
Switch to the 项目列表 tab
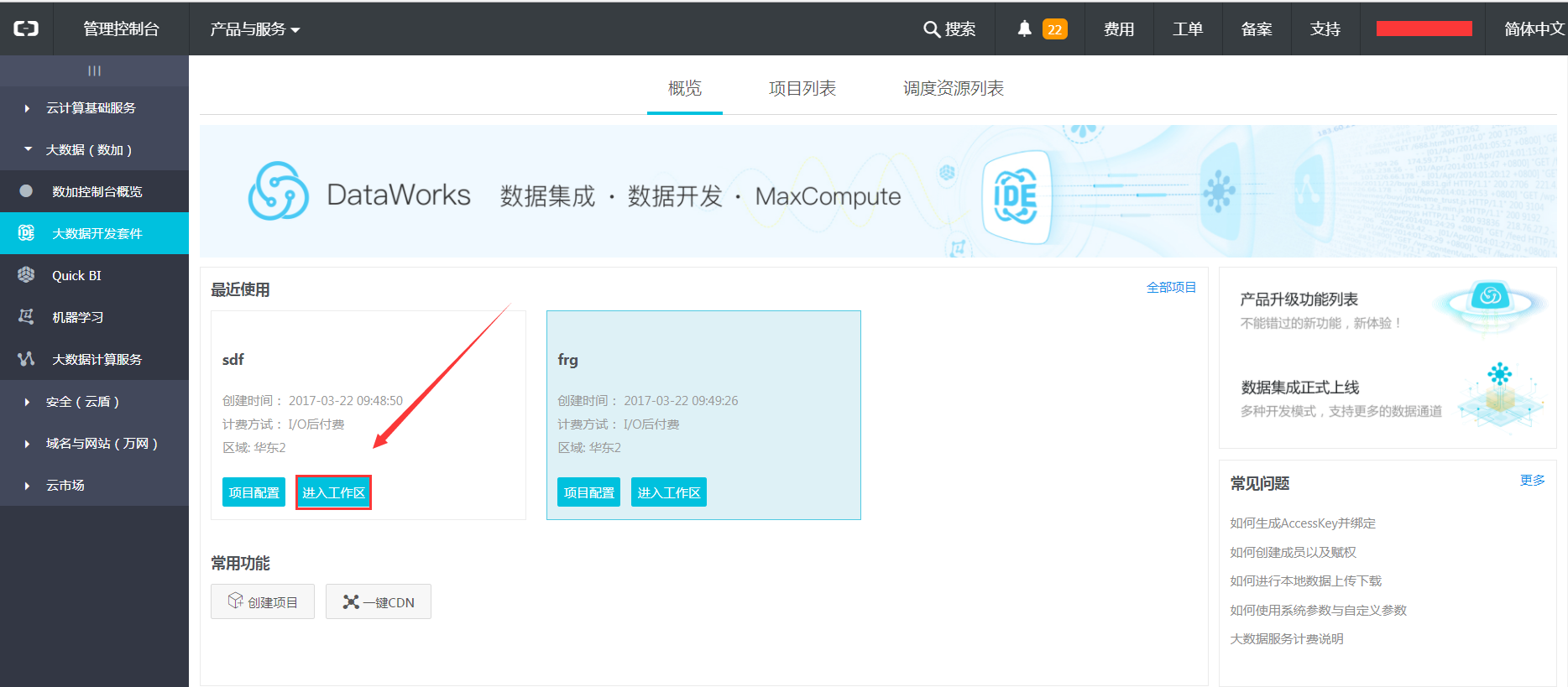[802, 88]
